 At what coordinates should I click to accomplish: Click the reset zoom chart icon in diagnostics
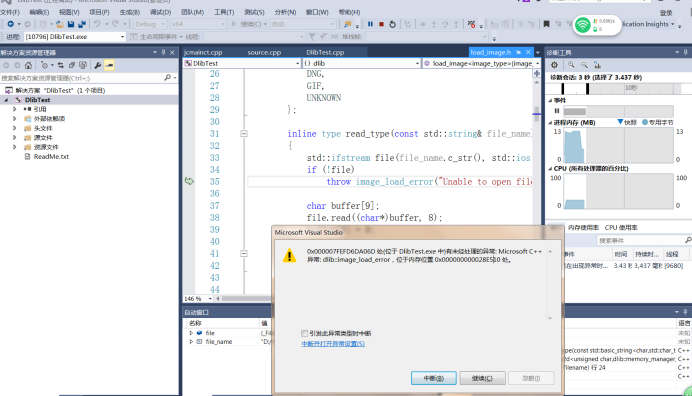click(598, 65)
